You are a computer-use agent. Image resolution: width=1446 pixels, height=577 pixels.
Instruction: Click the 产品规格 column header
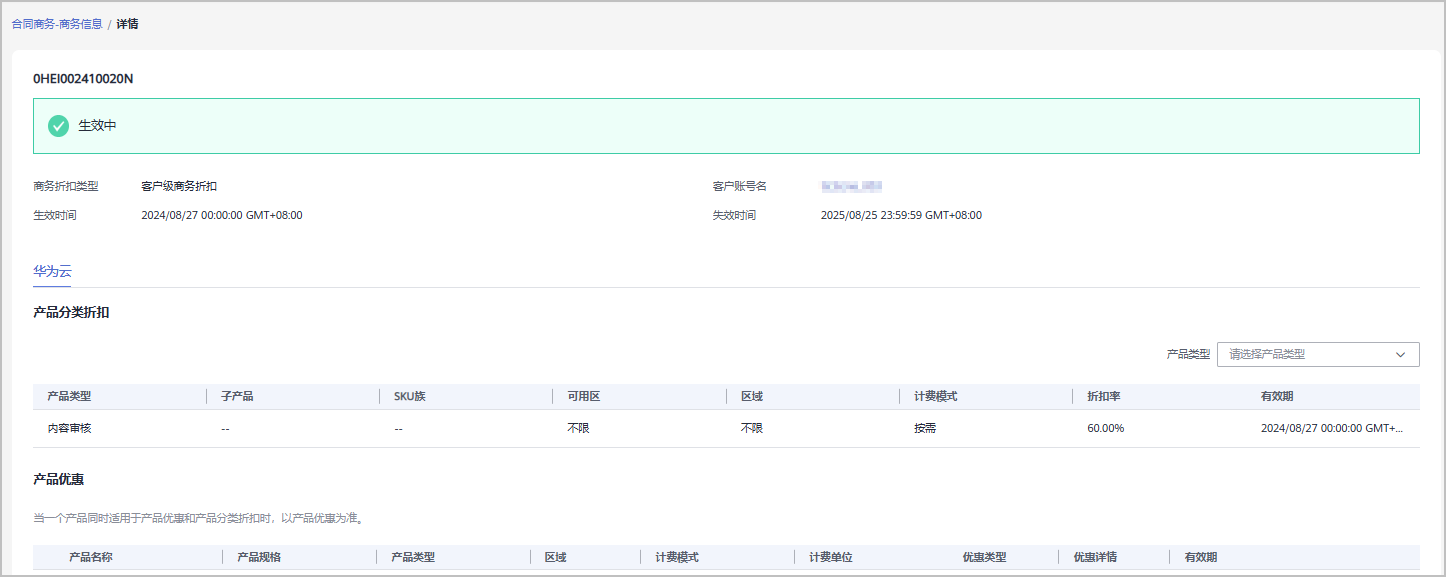pos(258,557)
